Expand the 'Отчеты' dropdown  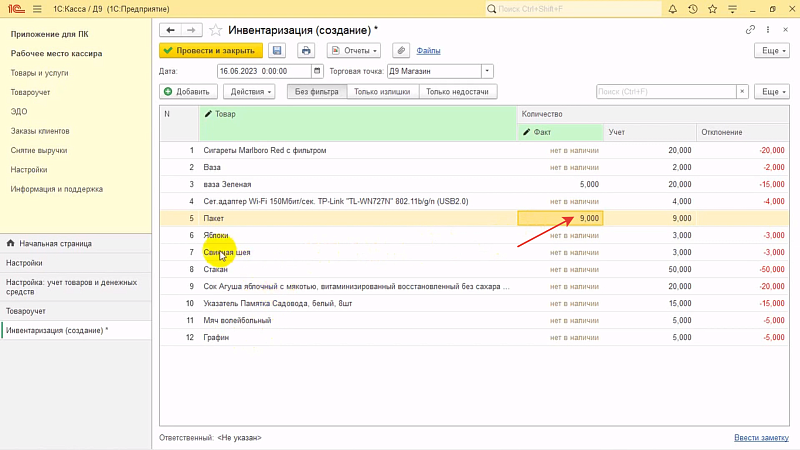point(354,50)
